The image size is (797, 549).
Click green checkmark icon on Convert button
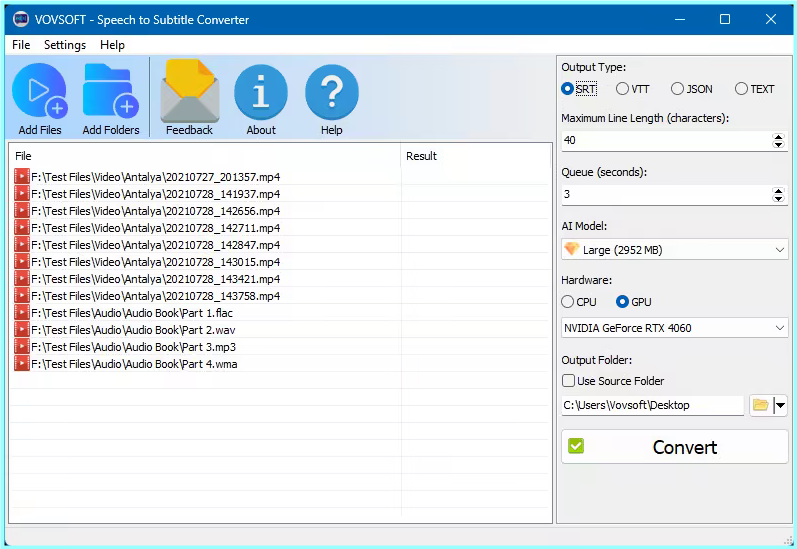[x=576, y=446]
